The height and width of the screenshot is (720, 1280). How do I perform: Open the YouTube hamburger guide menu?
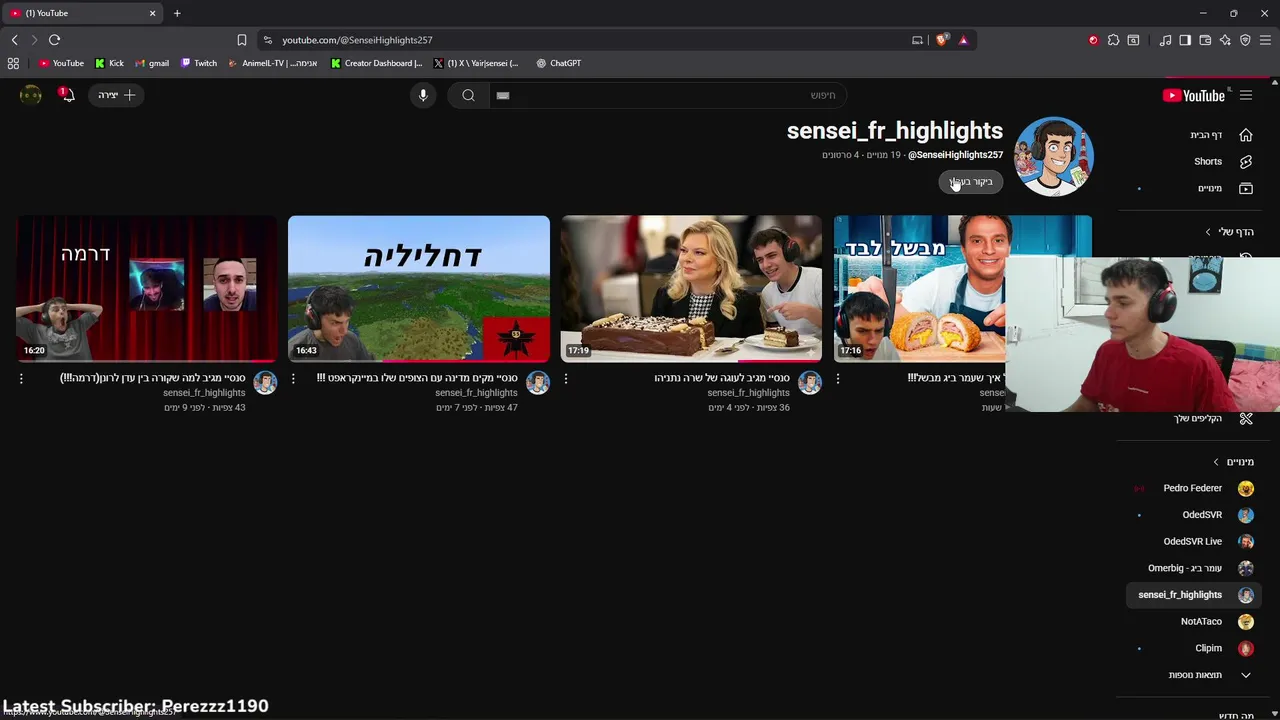[x=1246, y=95]
